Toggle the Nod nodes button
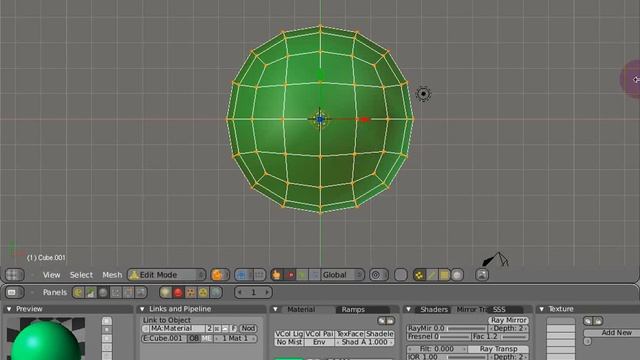Viewport: 640px width, 360px height. point(248,328)
